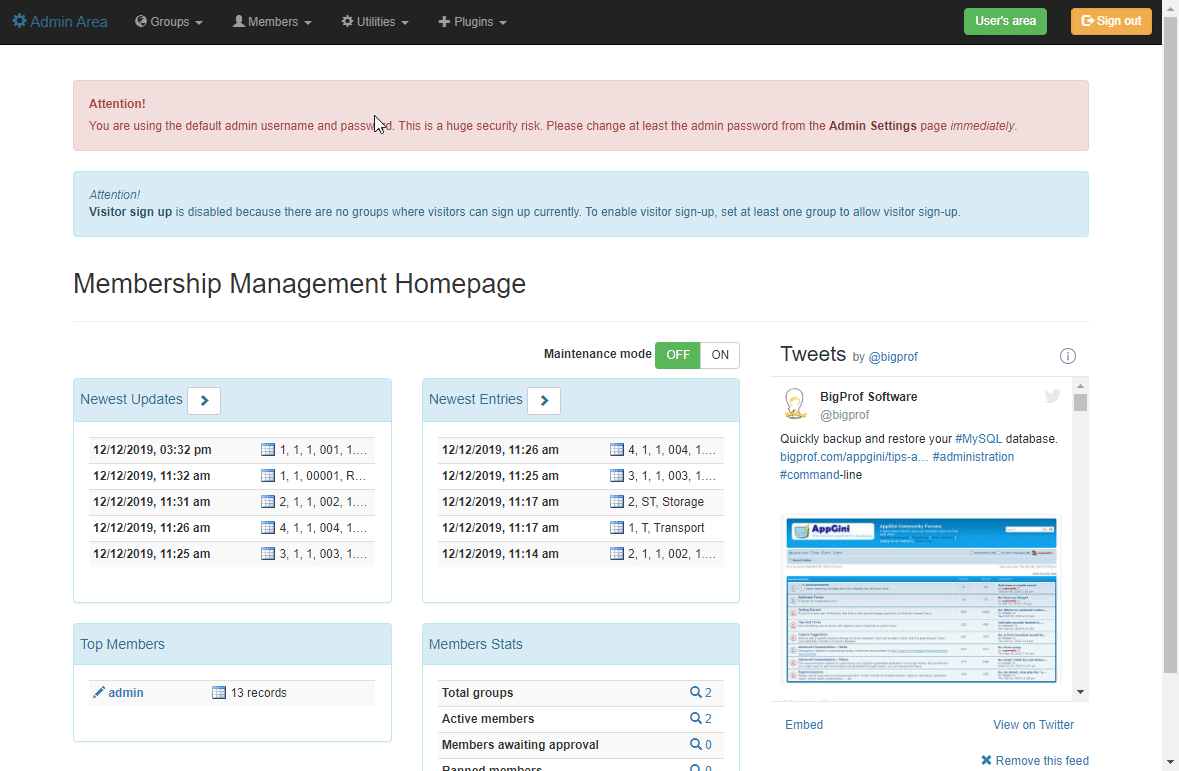1179x771 pixels.
Task: Click the pencil edit icon beside admin
Action: [x=99, y=692]
